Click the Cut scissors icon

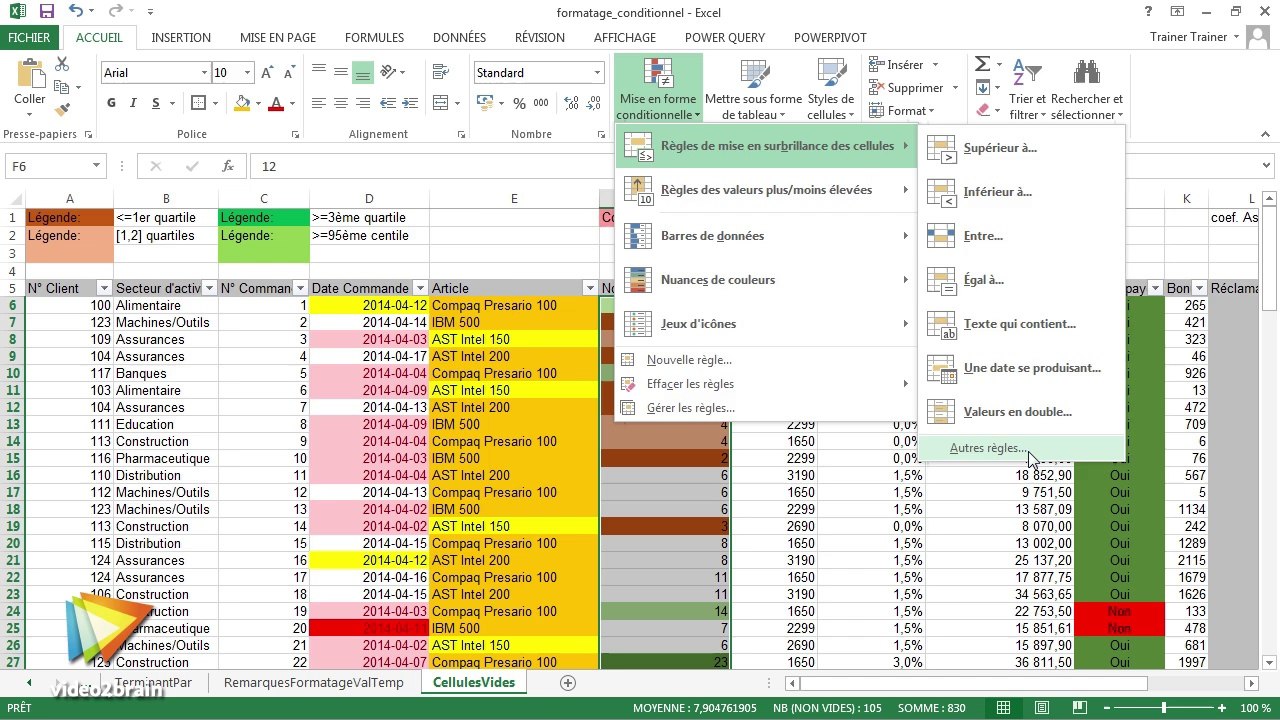pyautogui.click(x=62, y=64)
